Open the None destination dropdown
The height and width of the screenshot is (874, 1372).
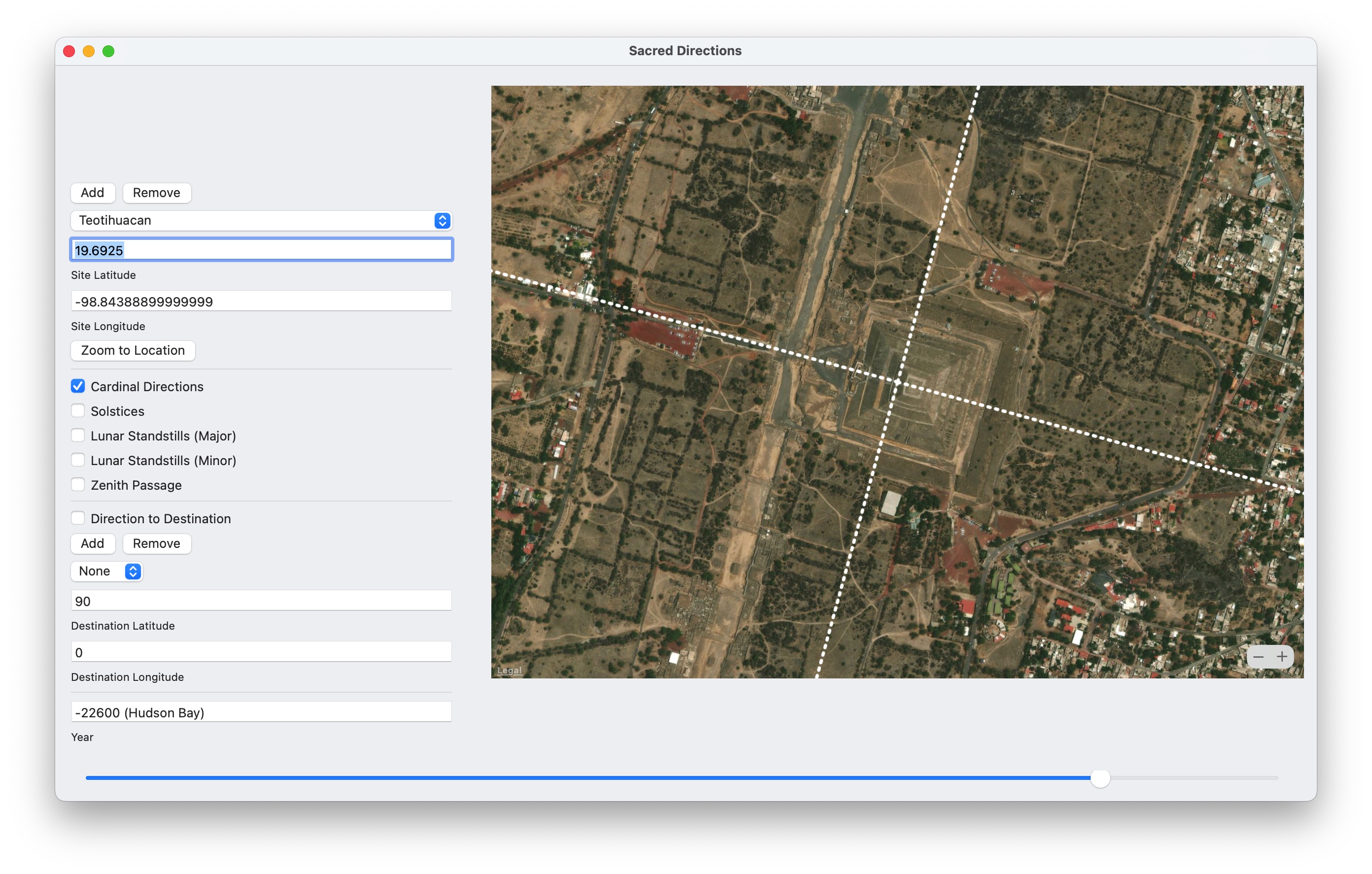pyautogui.click(x=106, y=571)
